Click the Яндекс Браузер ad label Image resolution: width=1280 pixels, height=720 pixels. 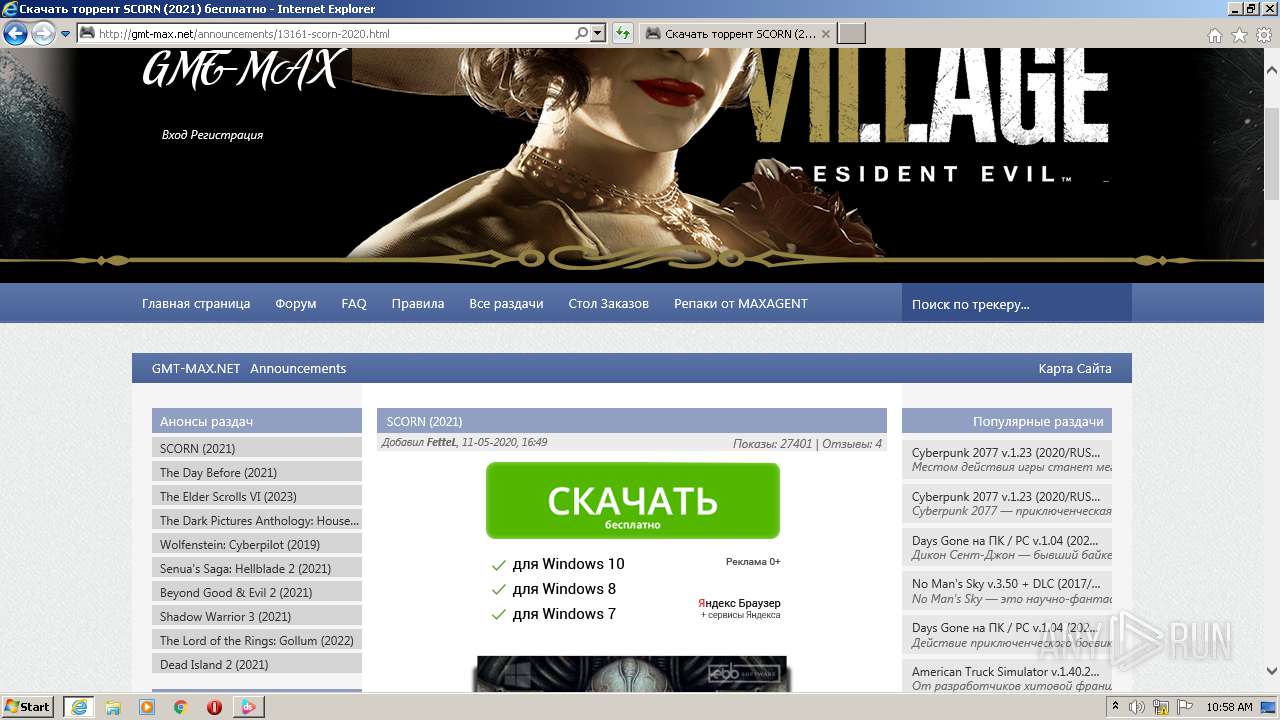click(740, 603)
